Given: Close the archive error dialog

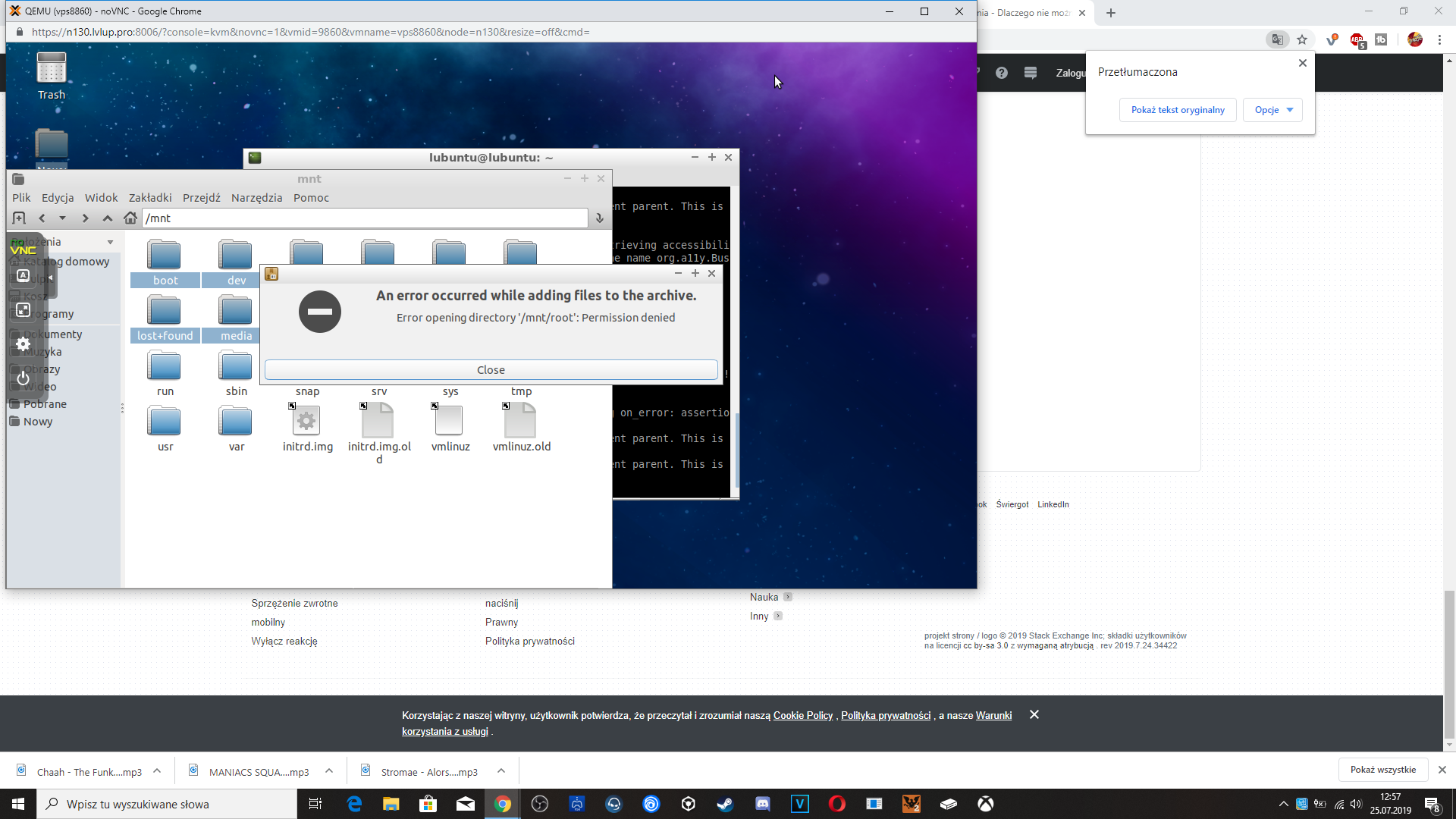Looking at the screenshot, I should tap(491, 370).
